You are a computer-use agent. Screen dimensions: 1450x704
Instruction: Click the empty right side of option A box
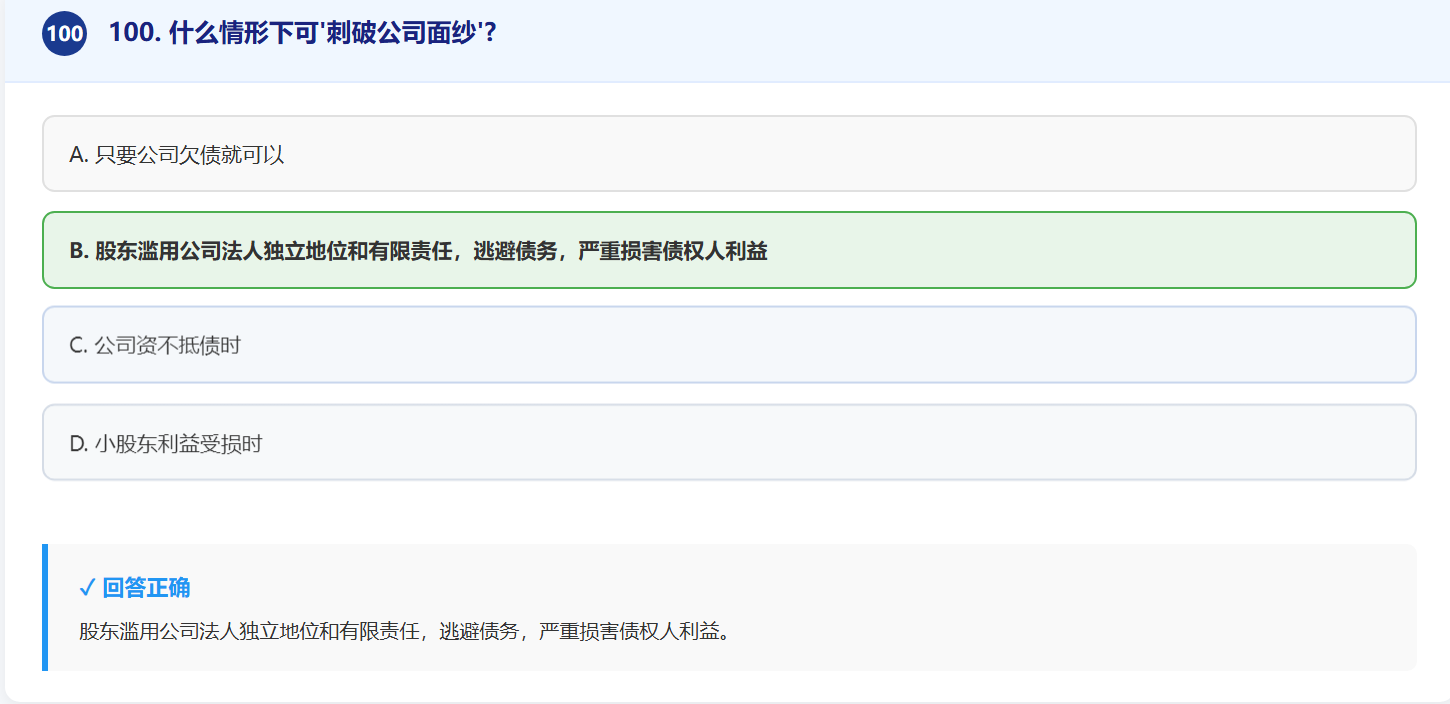(1100, 154)
